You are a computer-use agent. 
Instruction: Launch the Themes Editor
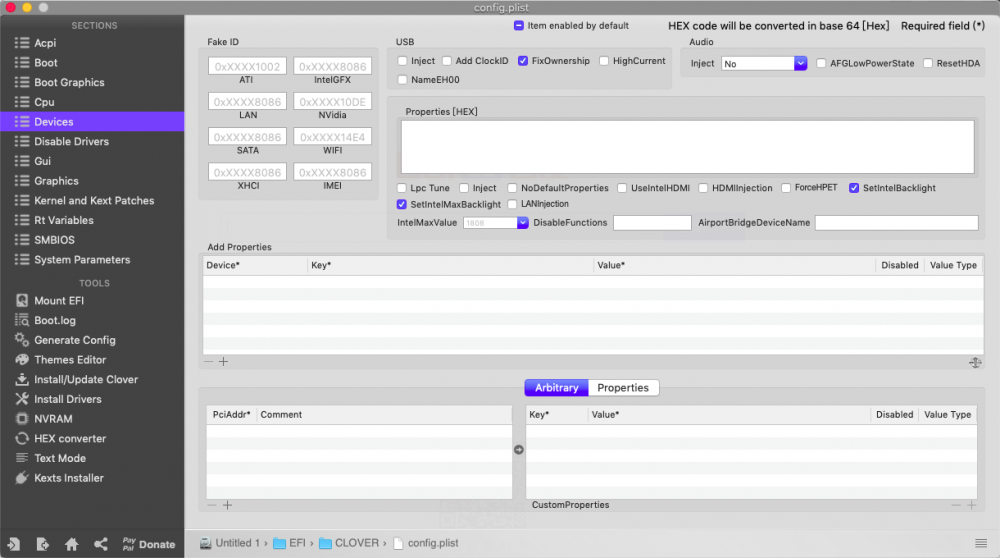tap(70, 360)
